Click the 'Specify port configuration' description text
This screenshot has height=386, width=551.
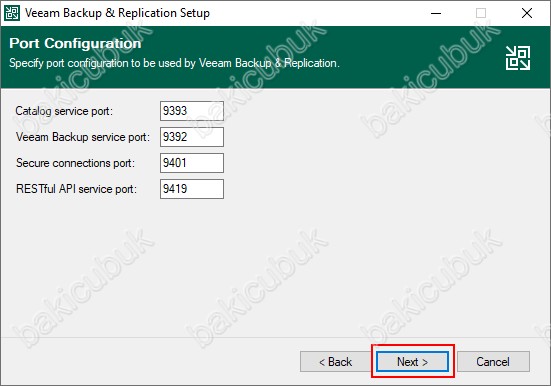pos(174,63)
